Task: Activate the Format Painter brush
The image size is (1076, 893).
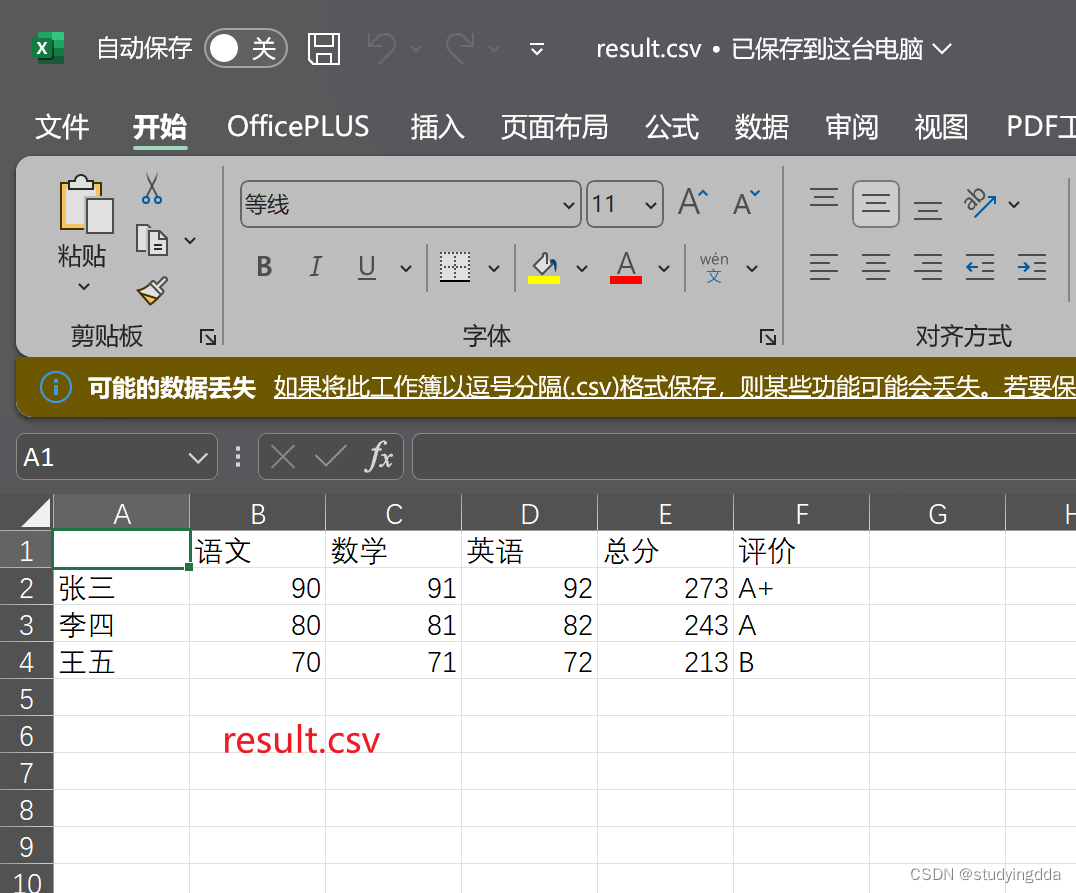Action: coord(152,291)
